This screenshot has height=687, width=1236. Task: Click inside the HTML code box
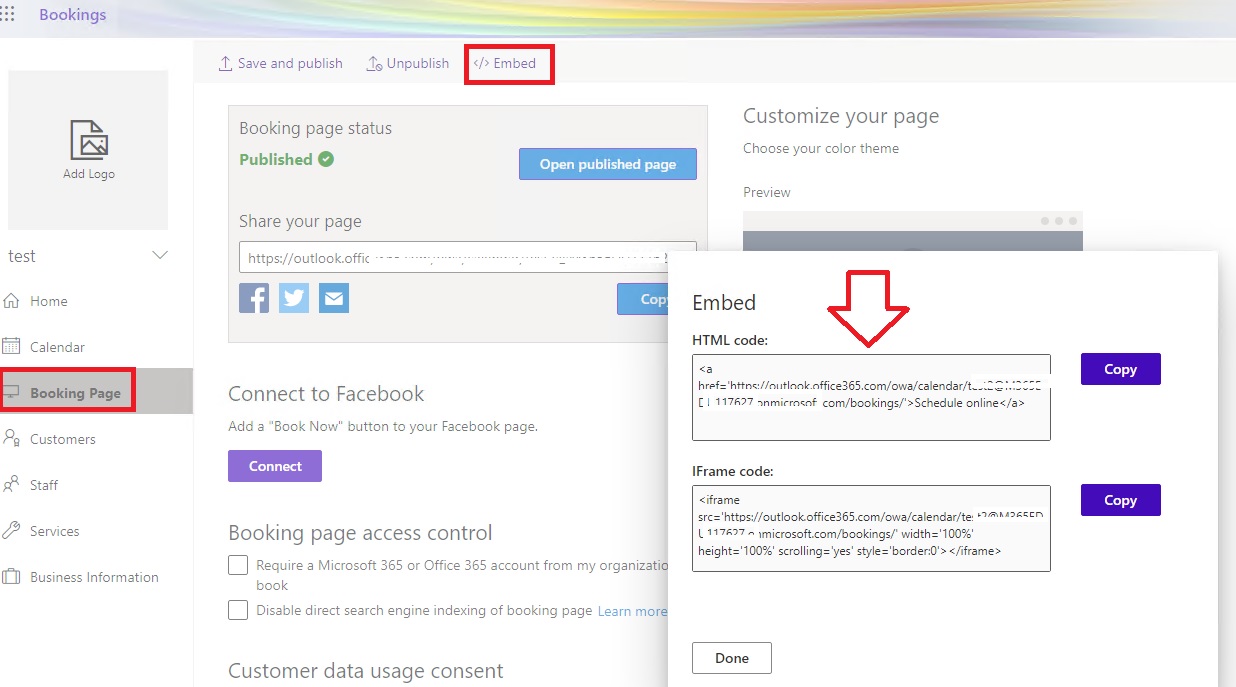871,397
